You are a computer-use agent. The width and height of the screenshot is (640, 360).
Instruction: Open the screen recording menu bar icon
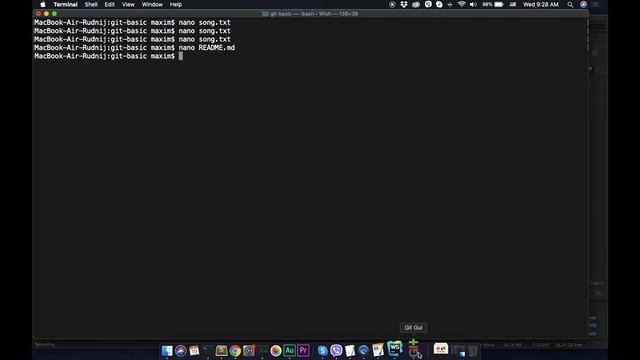tap(392, 4)
